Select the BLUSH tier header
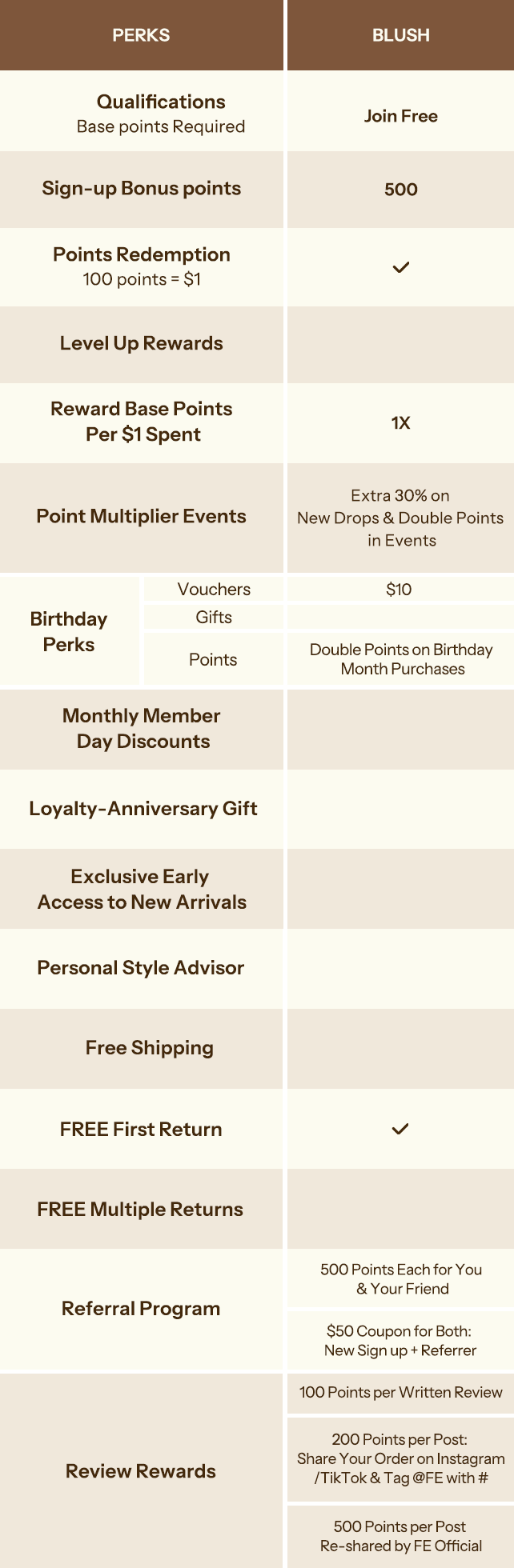This screenshot has height=1568, width=514. point(400,35)
